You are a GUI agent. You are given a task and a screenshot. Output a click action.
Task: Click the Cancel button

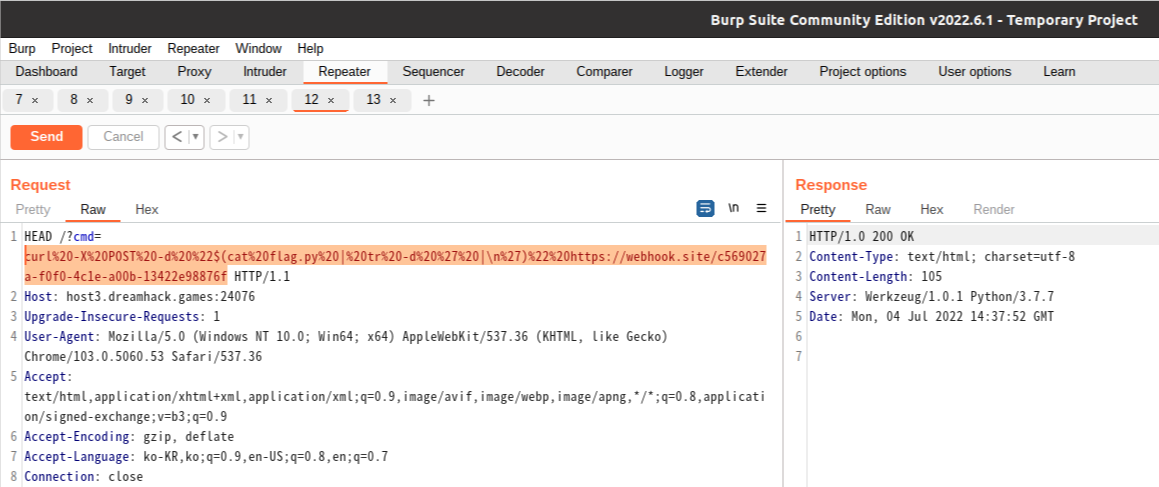coord(123,137)
